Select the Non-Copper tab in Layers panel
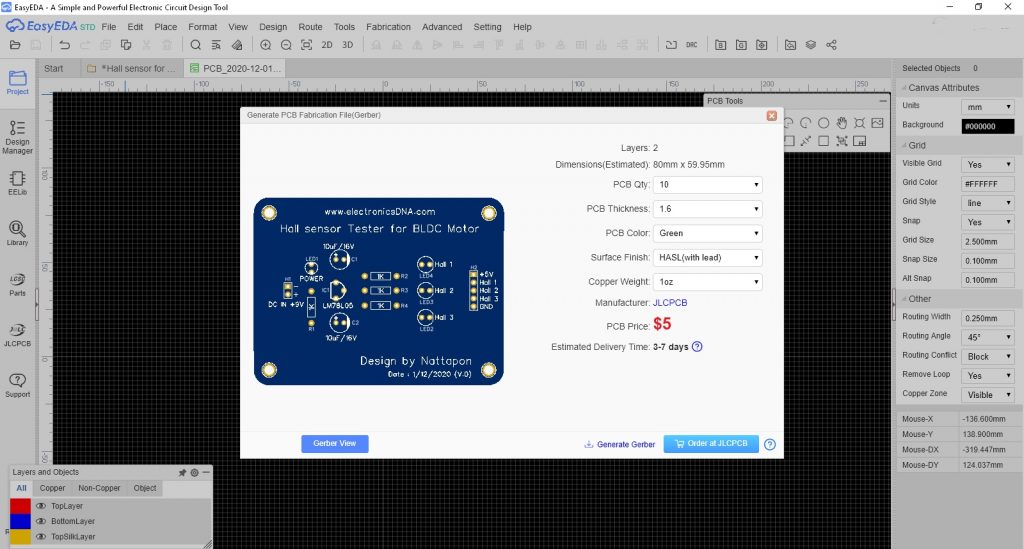The image size is (1024, 549). click(x=99, y=488)
